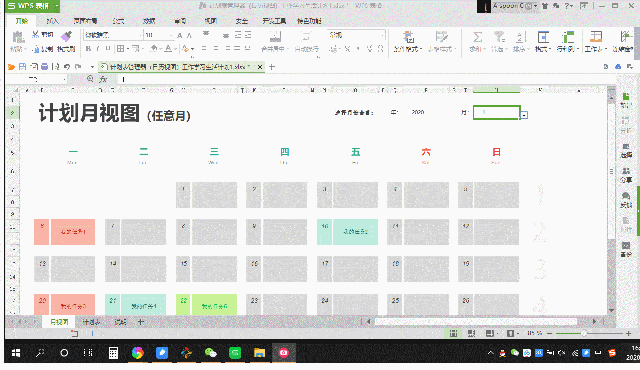The image size is (640, 370).
Task: Open the font size dropdown
Action: pyautogui.click(x=171, y=35)
